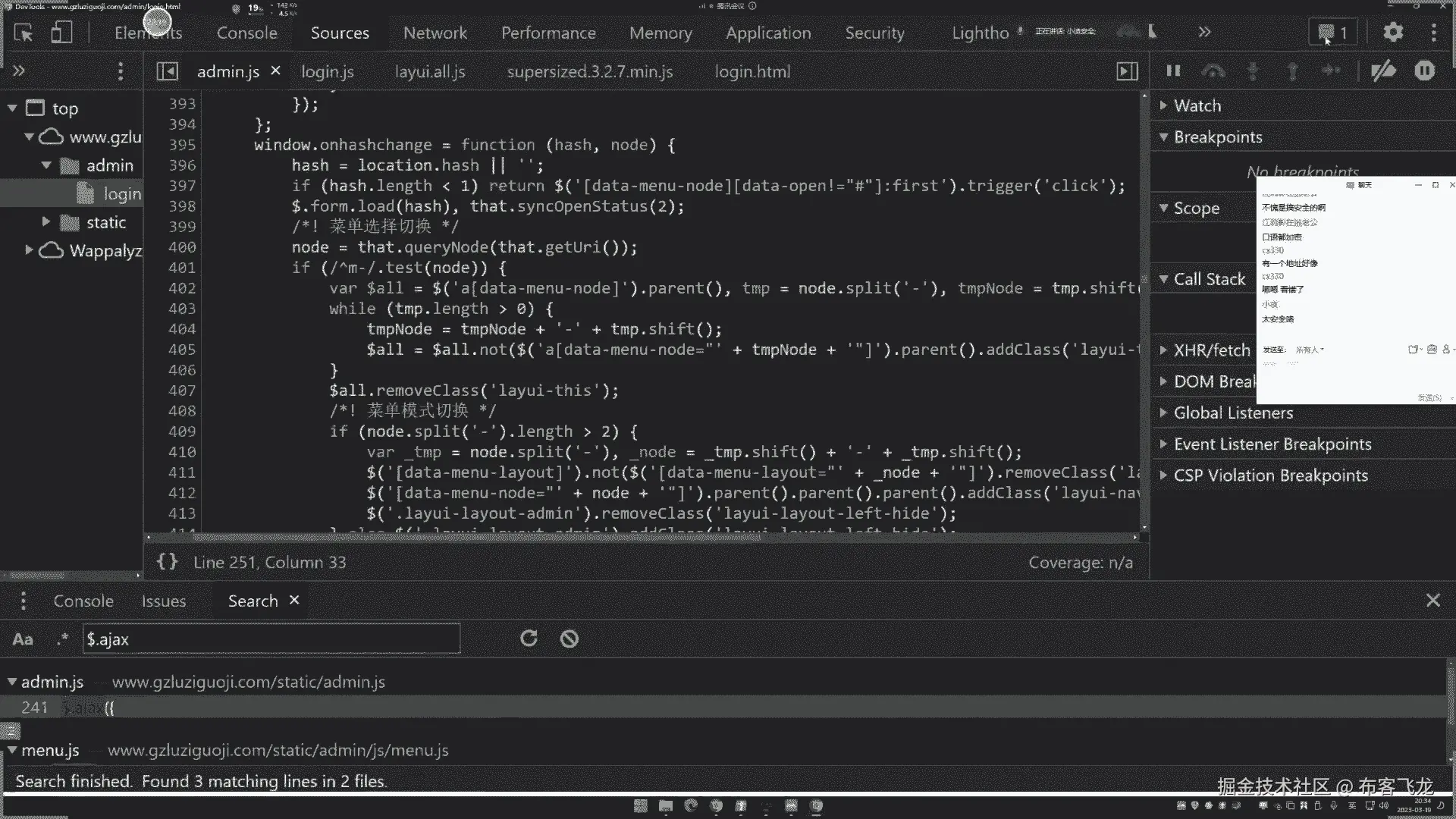Collapse the admin folder in tree
The image size is (1456, 819).
pos(46,165)
